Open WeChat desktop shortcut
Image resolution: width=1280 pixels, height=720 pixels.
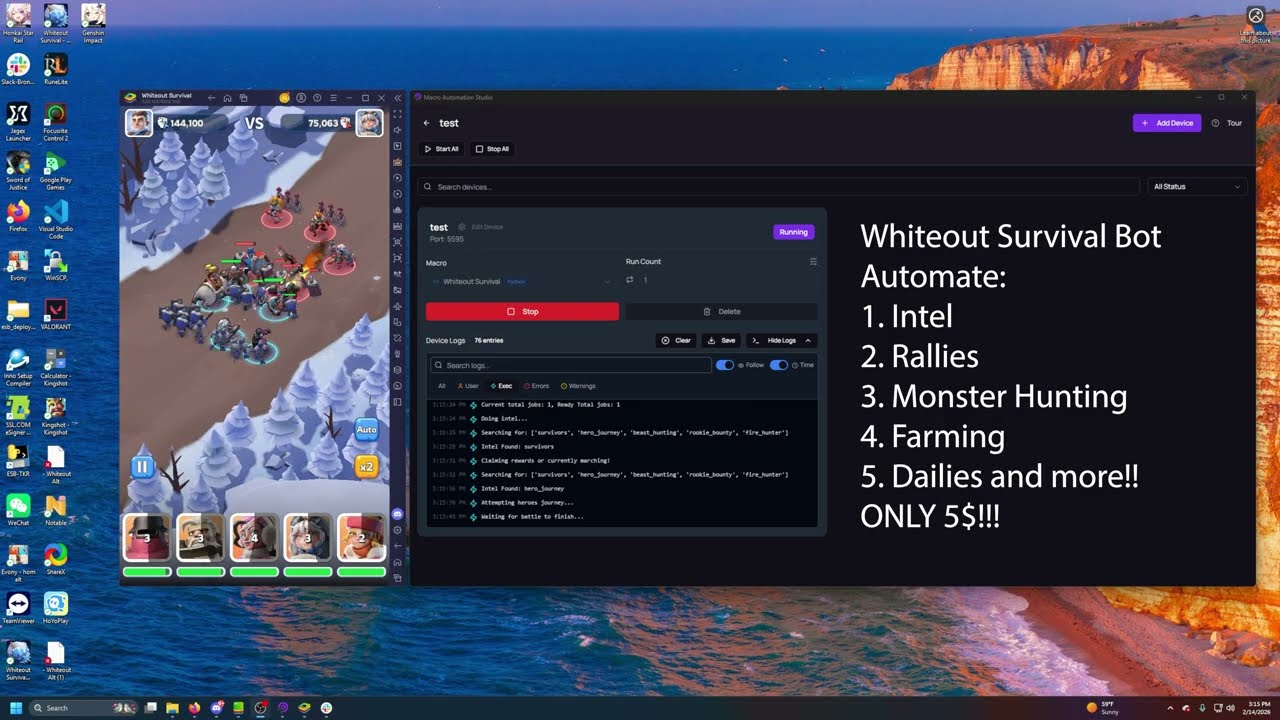pyautogui.click(x=18, y=511)
